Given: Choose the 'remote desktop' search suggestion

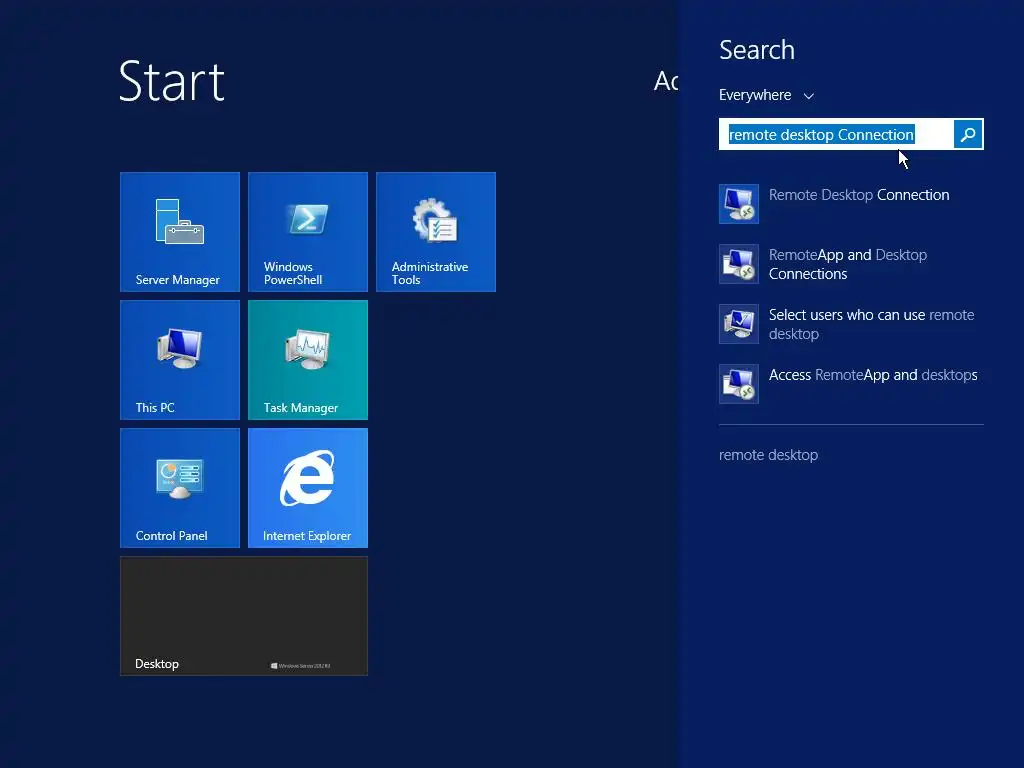Looking at the screenshot, I should [x=768, y=455].
